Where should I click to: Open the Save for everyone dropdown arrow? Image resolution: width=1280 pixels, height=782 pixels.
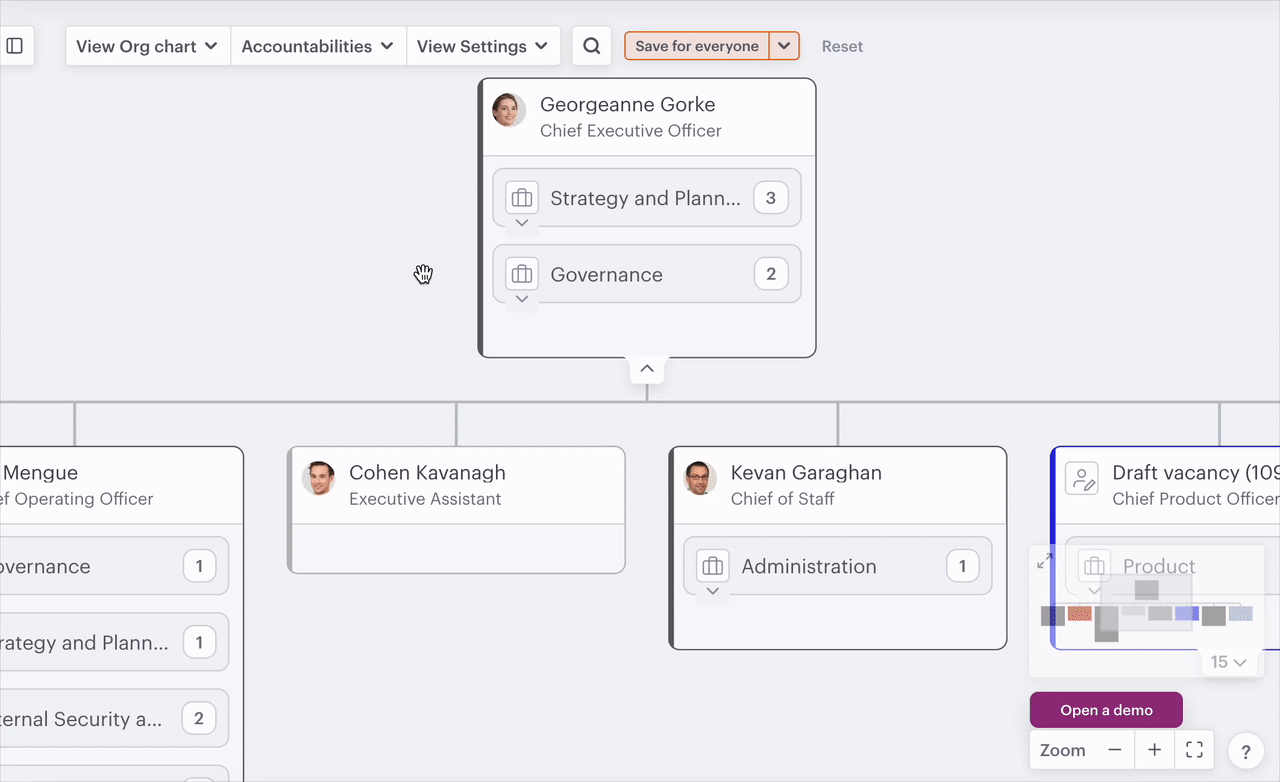[x=785, y=46]
